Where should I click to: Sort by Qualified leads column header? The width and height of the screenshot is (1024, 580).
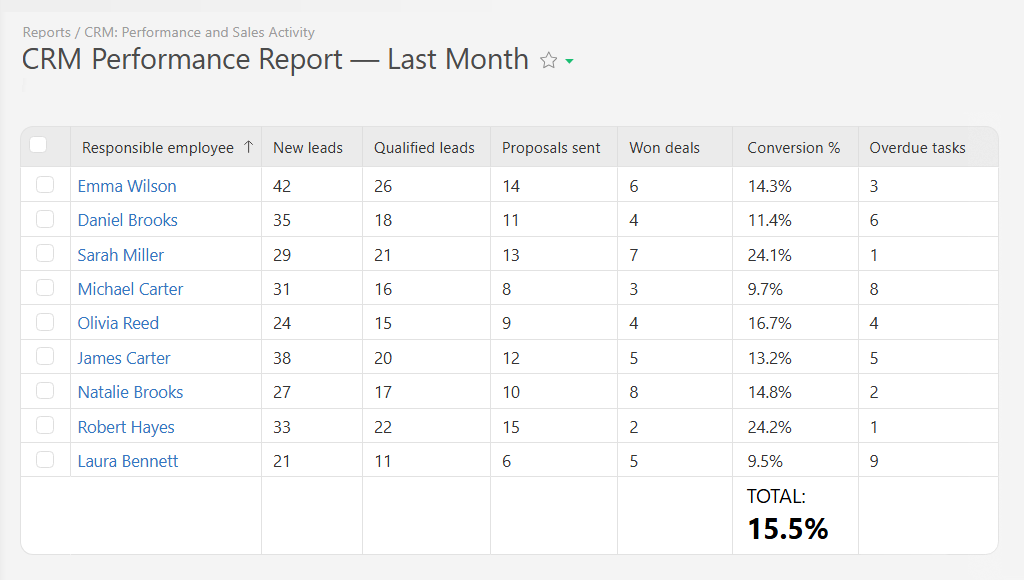click(x=424, y=148)
